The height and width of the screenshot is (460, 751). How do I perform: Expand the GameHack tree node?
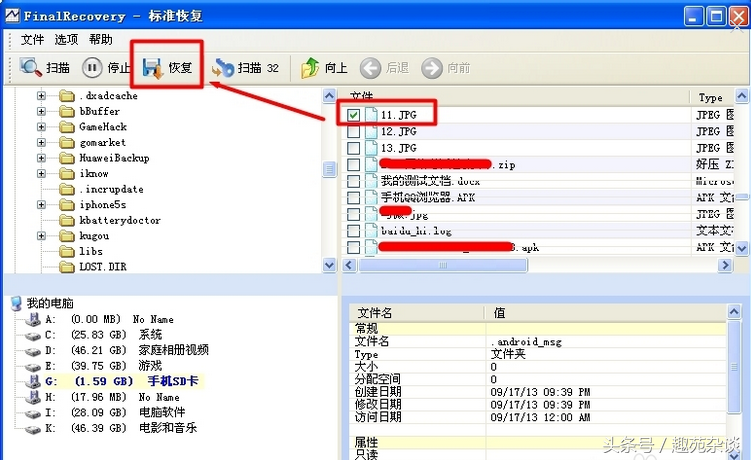41,127
